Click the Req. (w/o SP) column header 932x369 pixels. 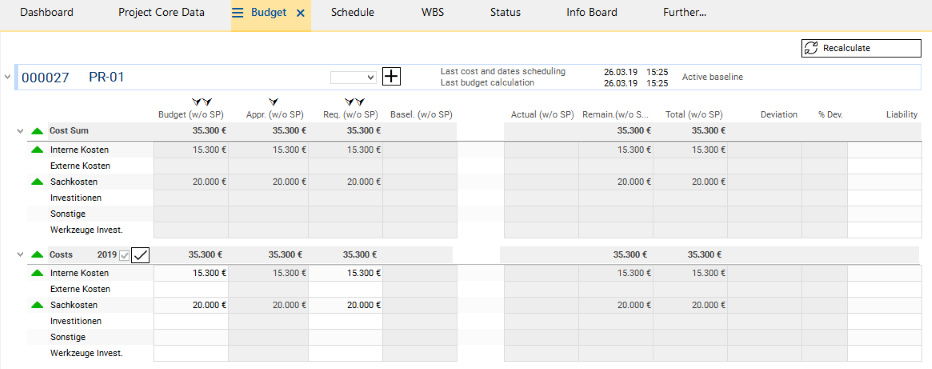pos(351,115)
